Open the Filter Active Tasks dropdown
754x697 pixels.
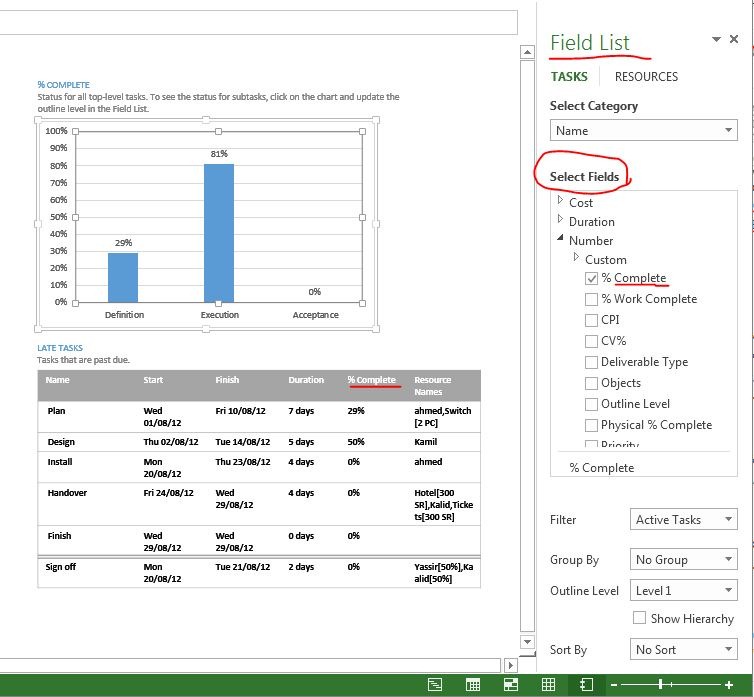click(x=683, y=520)
